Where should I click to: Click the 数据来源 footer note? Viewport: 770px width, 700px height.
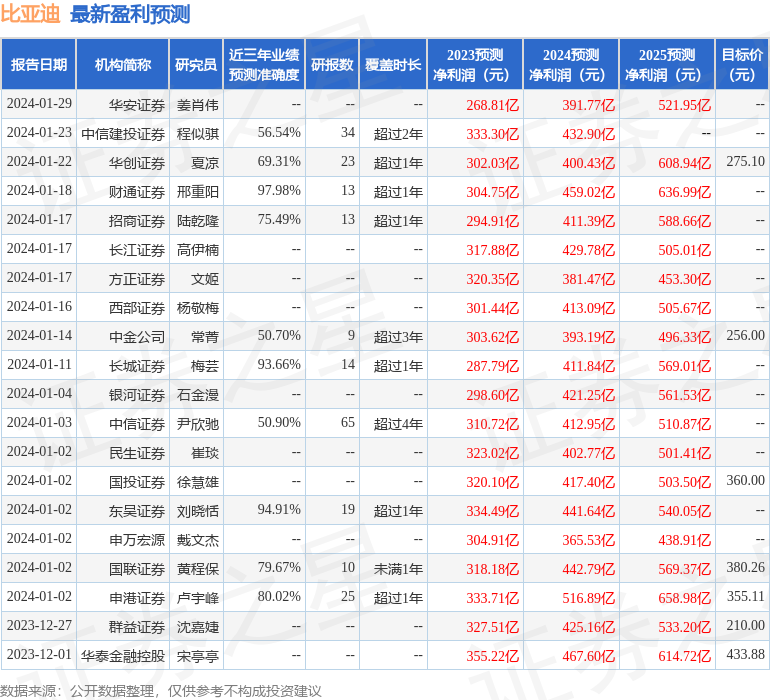pyautogui.click(x=161, y=691)
